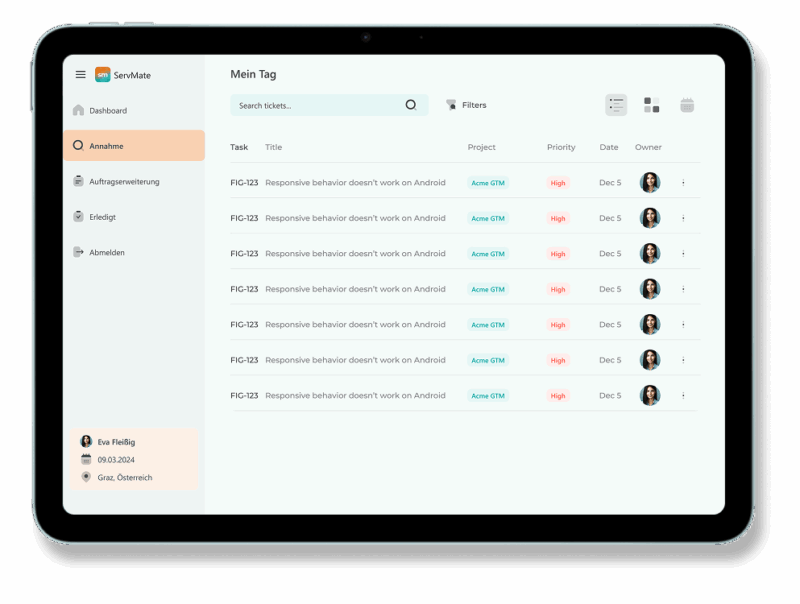This screenshot has height=604, width=800.
Task: Click the Erledigt checkmark icon
Action: pos(79,217)
